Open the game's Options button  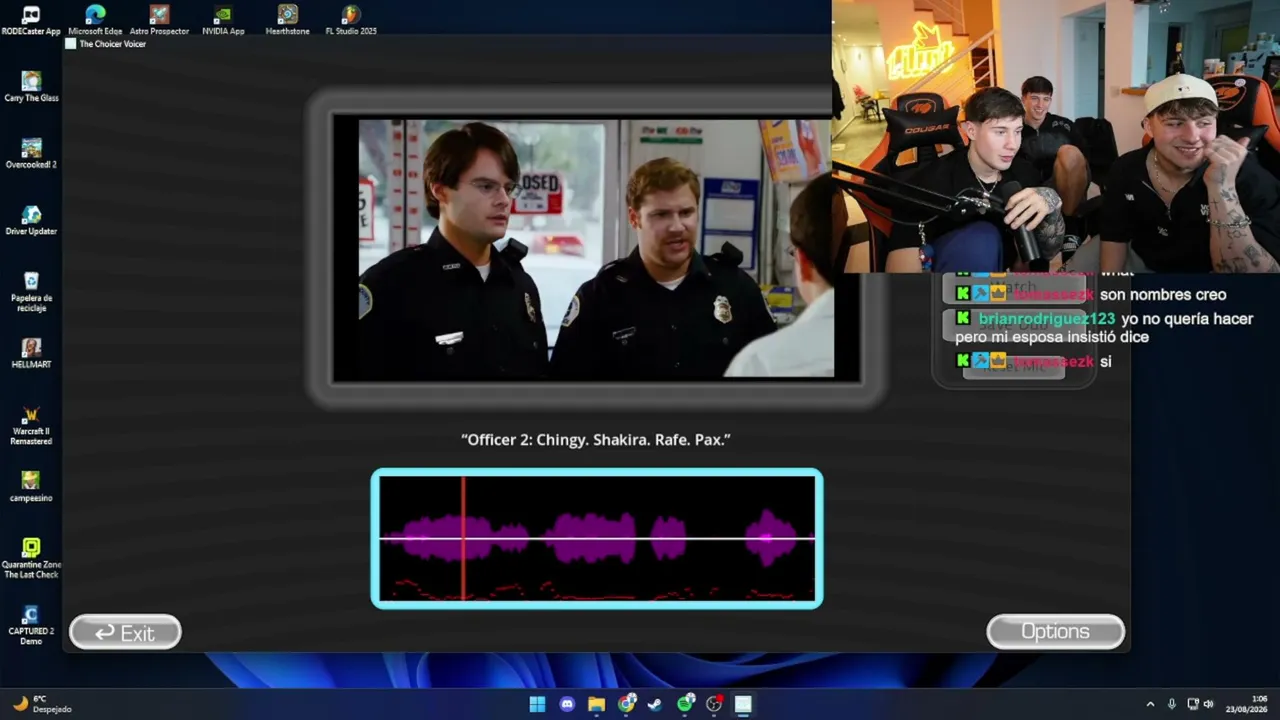(x=1055, y=631)
